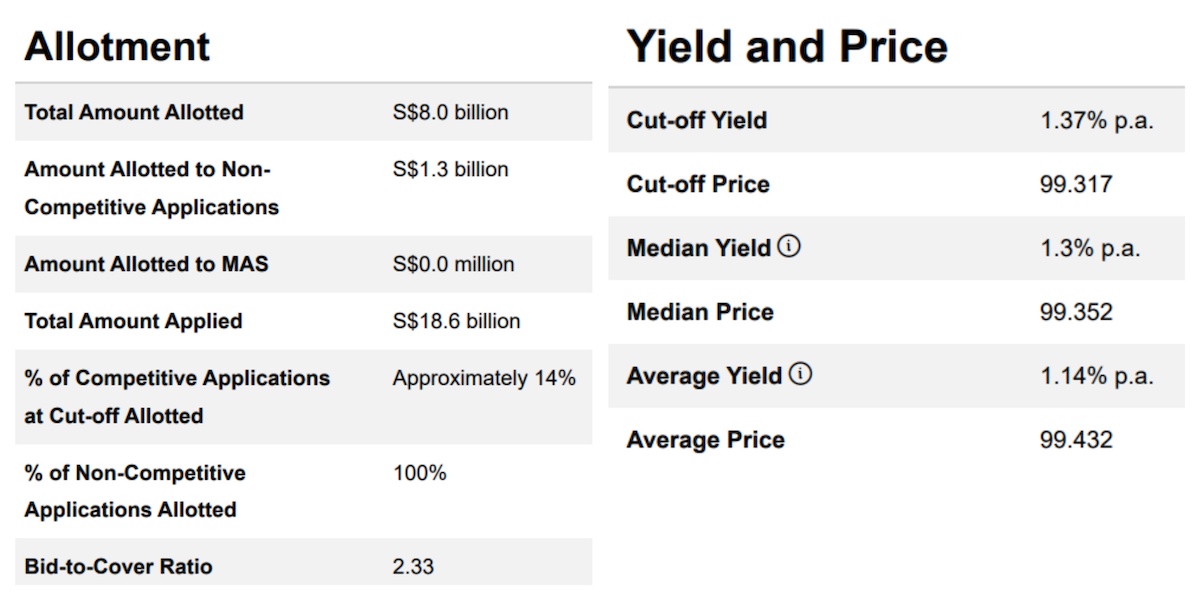This screenshot has width=1200, height=600.
Task: Click the 2.33 bid-to-cover value
Action: [x=413, y=567]
